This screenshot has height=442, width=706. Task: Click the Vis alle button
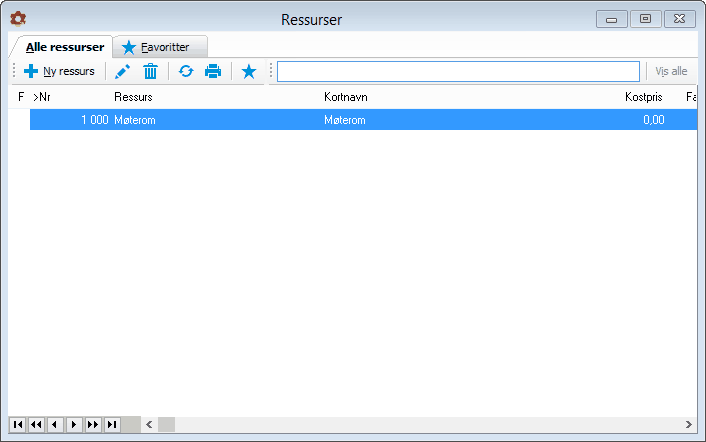point(671,71)
